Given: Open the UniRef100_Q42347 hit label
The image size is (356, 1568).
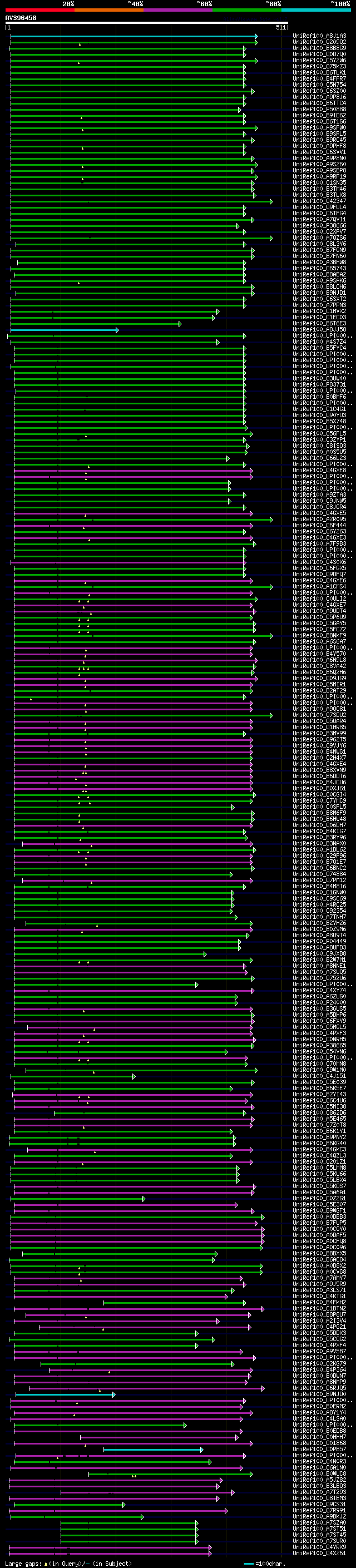Looking at the screenshot, I should tap(319, 201).
